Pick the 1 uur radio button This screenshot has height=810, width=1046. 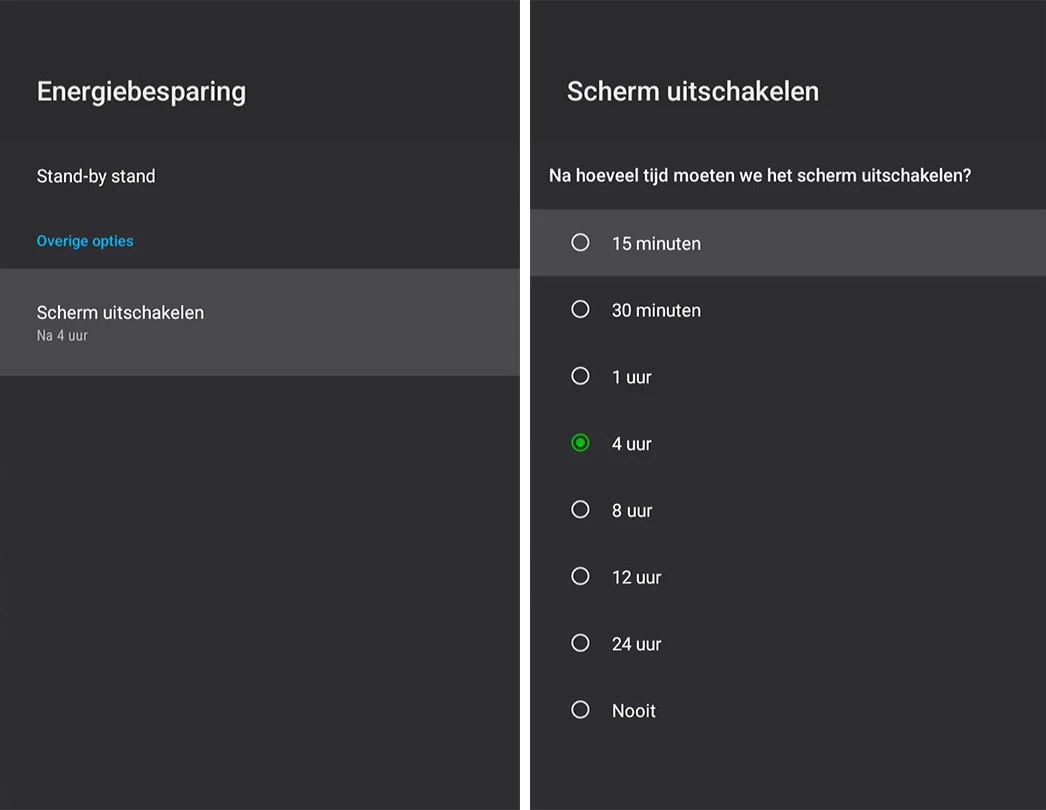[x=580, y=377]
